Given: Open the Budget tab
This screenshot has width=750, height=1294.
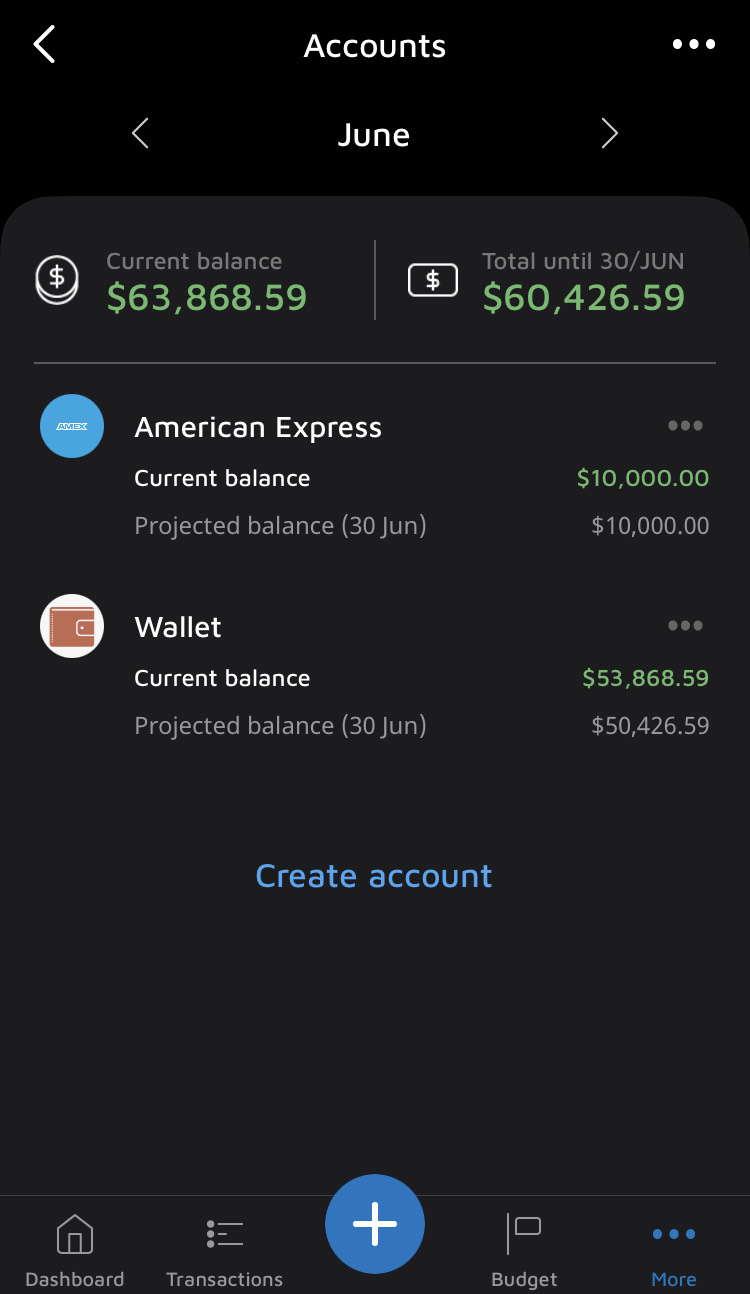Looking at the screenshot, I should point(524,1250).
